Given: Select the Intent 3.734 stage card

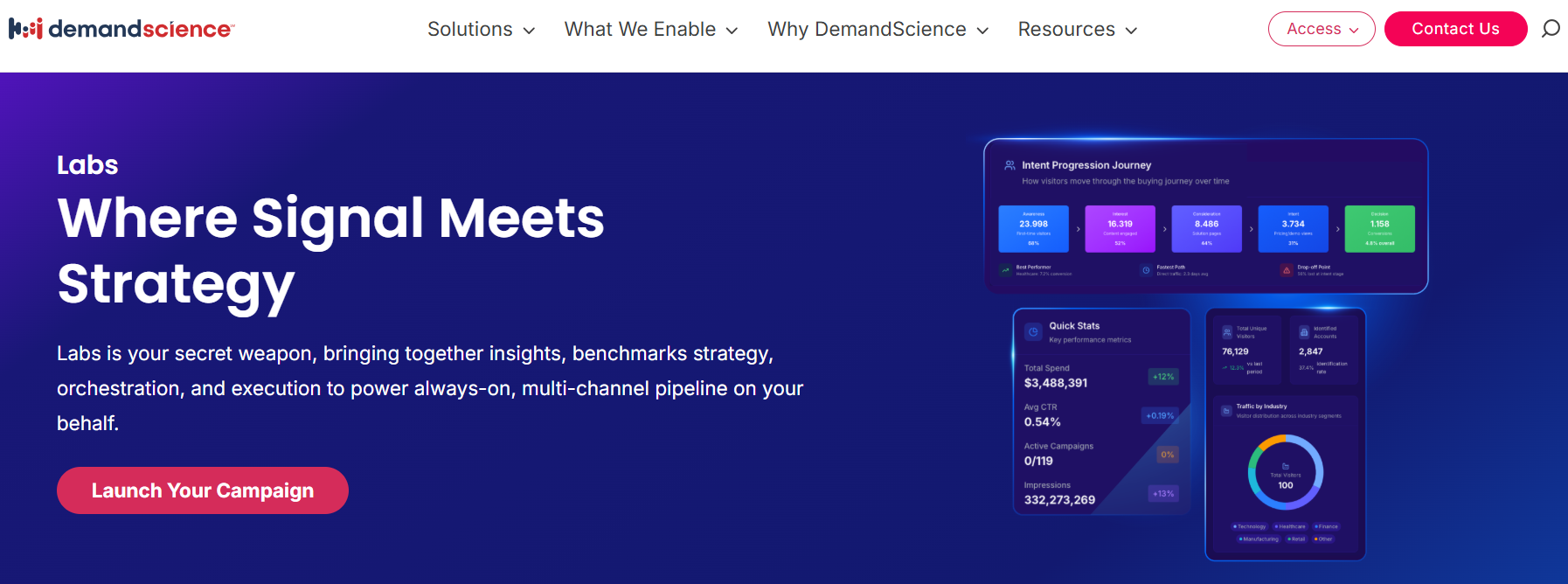Looking at the screenshot, I should (x=1293, y=229).
